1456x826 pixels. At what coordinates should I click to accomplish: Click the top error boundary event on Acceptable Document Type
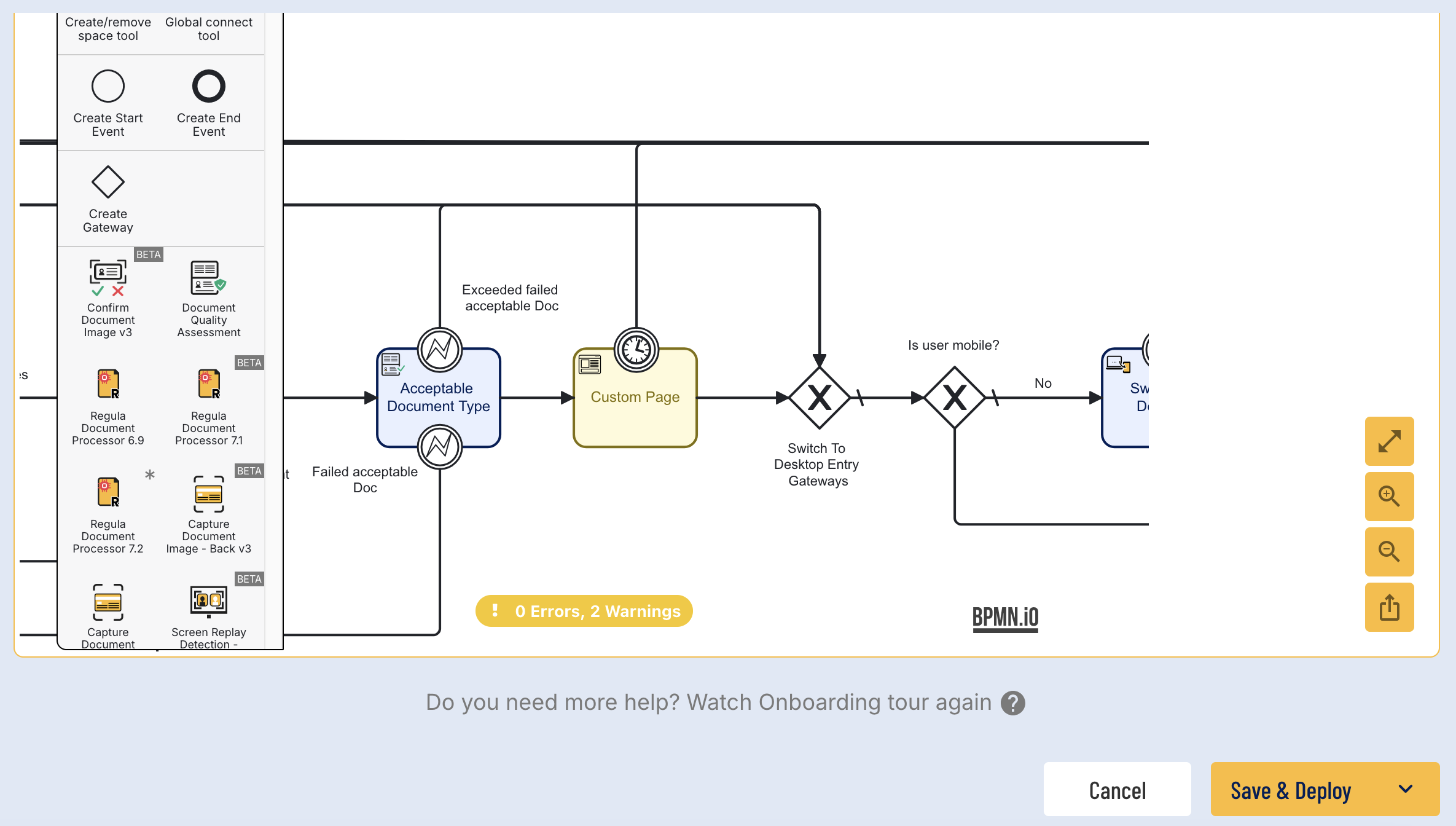pos(440,350)
